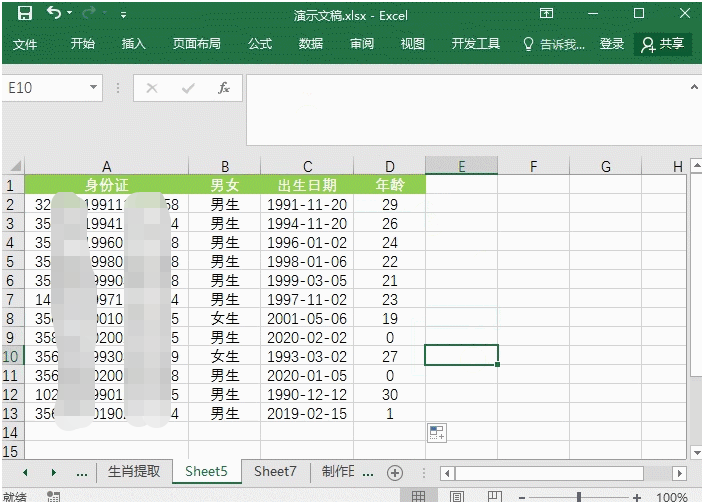Image resolution: width=704 pixels, height=504 pixels.
Task: Click the more sheets ellipsis at right
Action: tap(368, 473)
